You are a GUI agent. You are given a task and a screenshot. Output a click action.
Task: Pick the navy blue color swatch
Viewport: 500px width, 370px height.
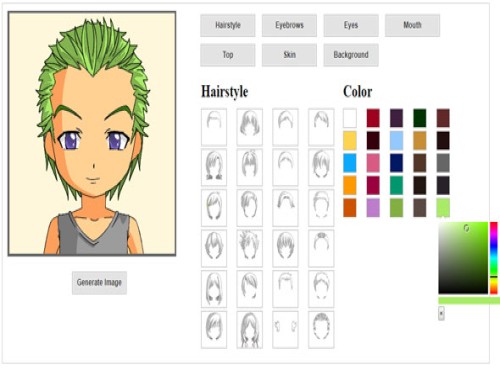[396, 163]
